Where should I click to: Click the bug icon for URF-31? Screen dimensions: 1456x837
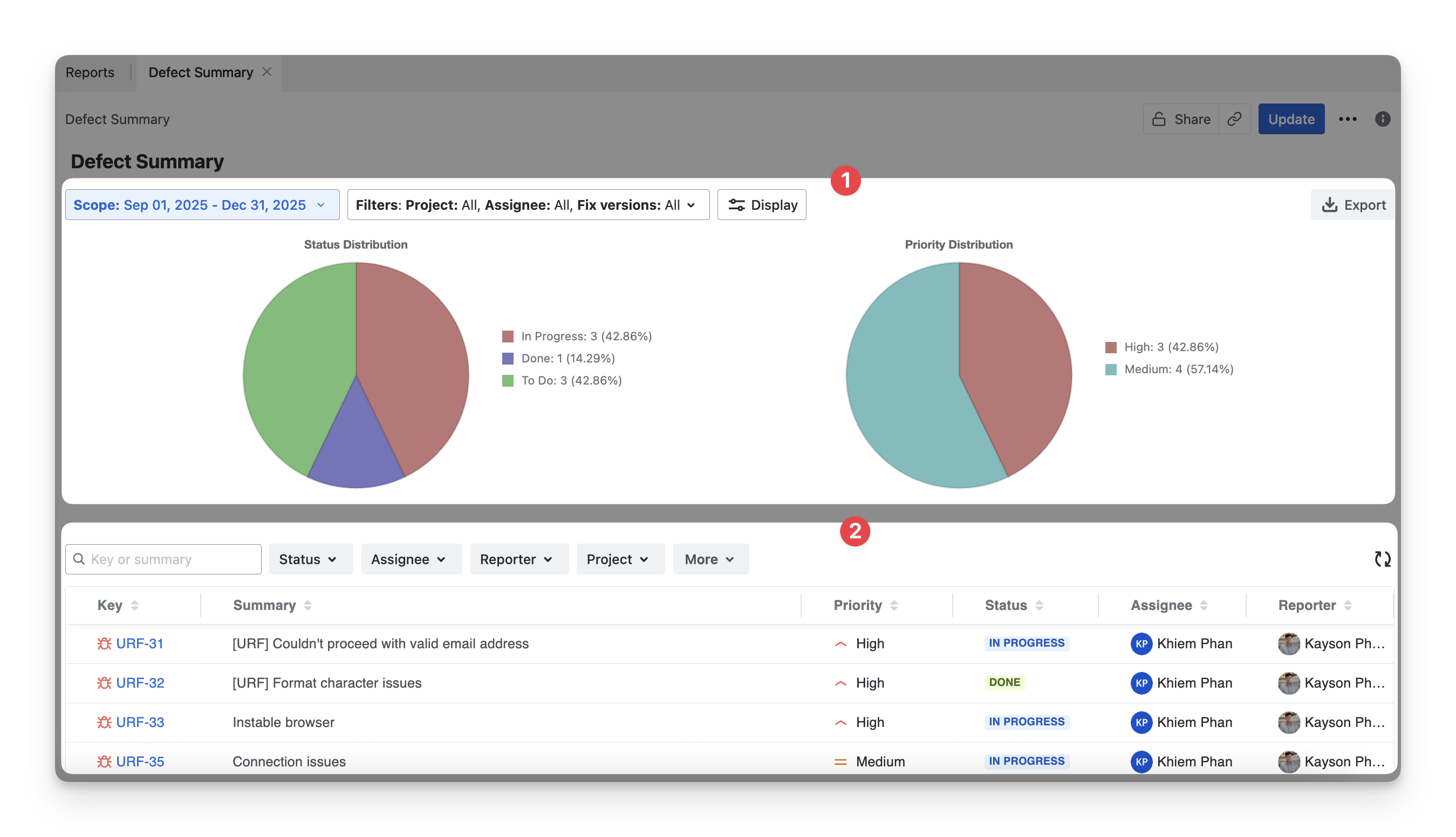[x=104, y=643]
